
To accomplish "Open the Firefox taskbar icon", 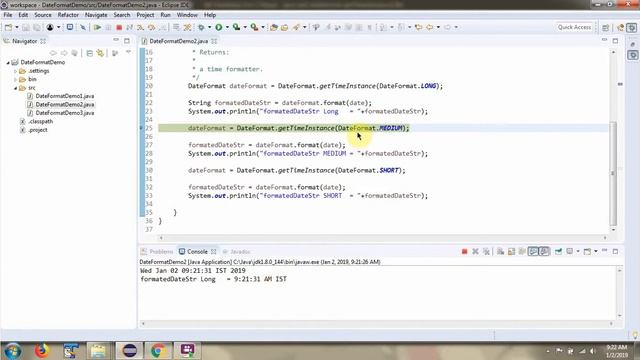I will point(41,351).
